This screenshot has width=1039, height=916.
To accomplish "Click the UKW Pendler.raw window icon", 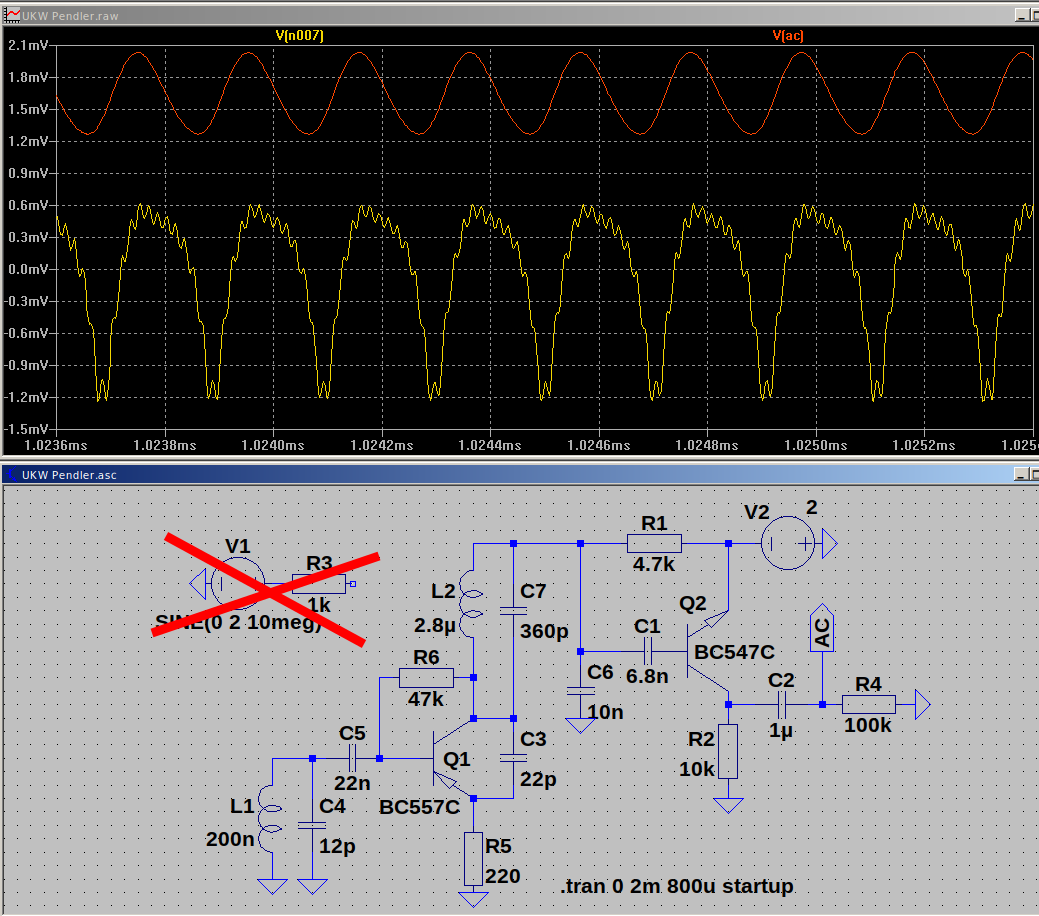I will 10,14.
